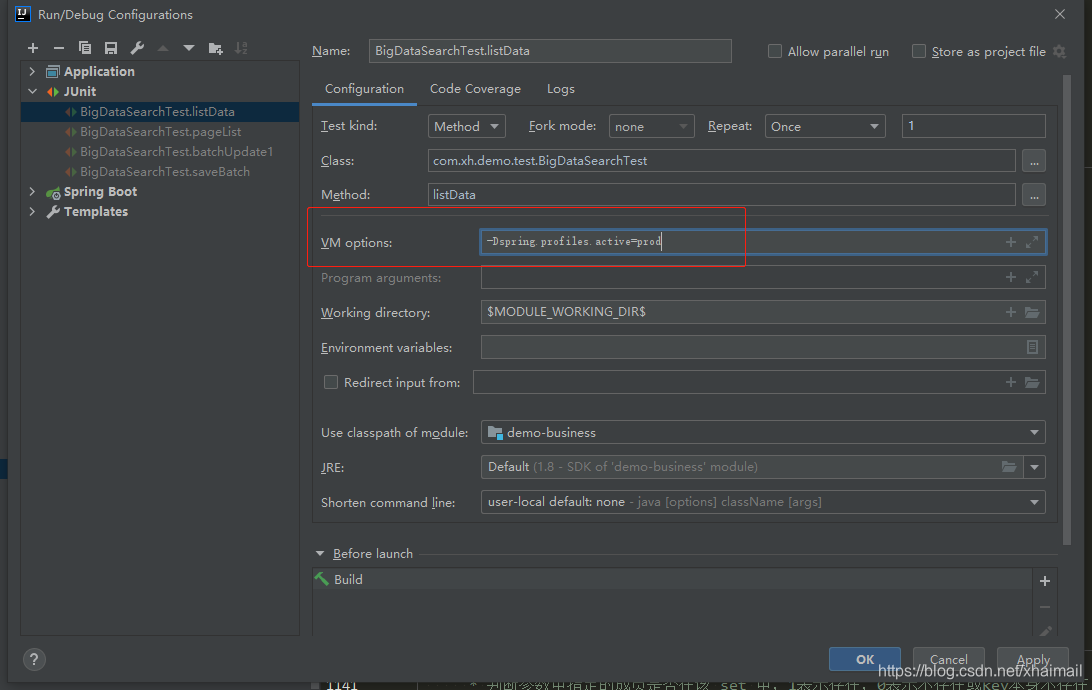The image size is (1092, 690).
Task: Click the Cancel button
Action: pos(949,659)
